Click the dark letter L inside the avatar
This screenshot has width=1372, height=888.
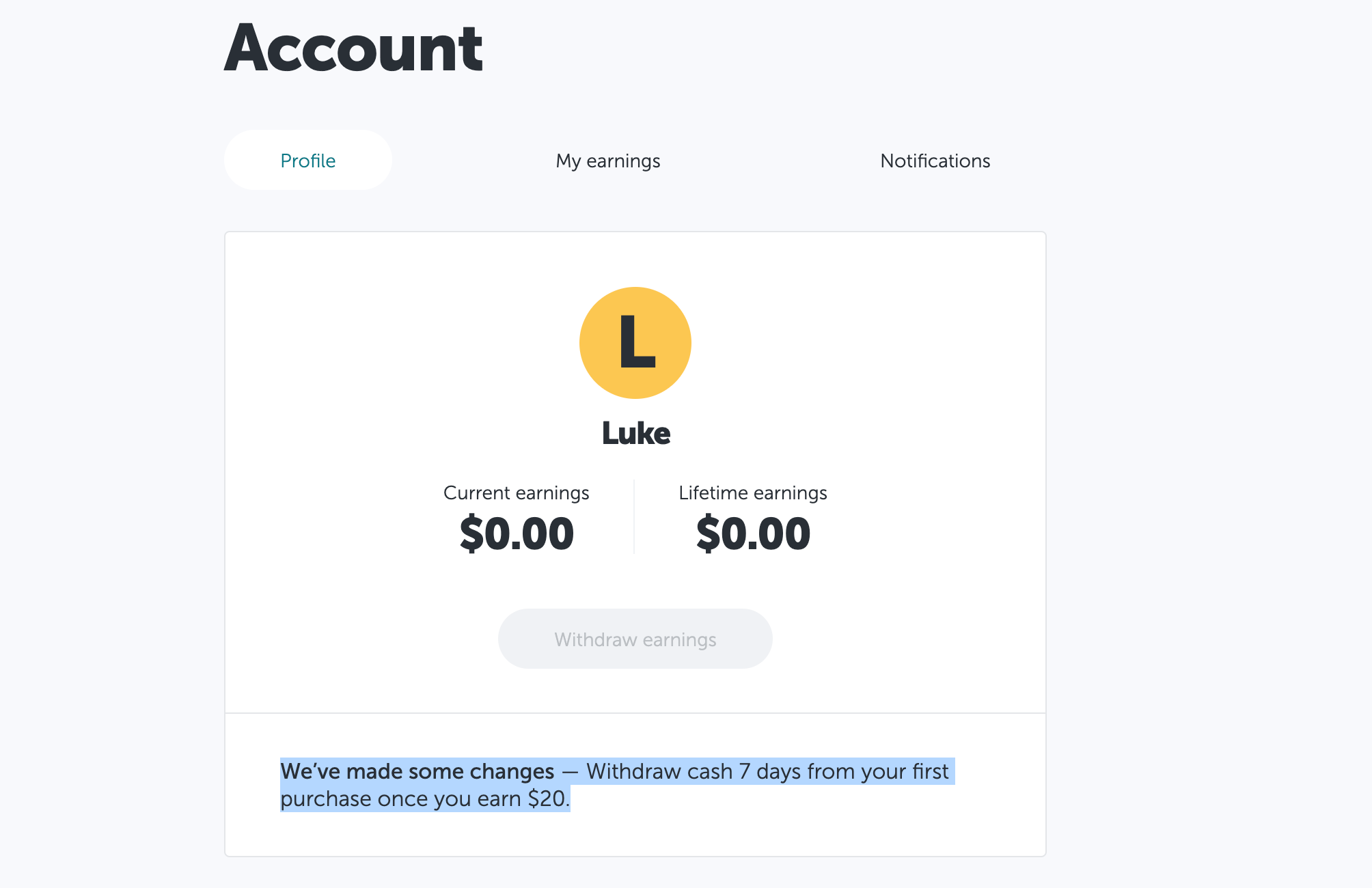click(x=637, y=342)
